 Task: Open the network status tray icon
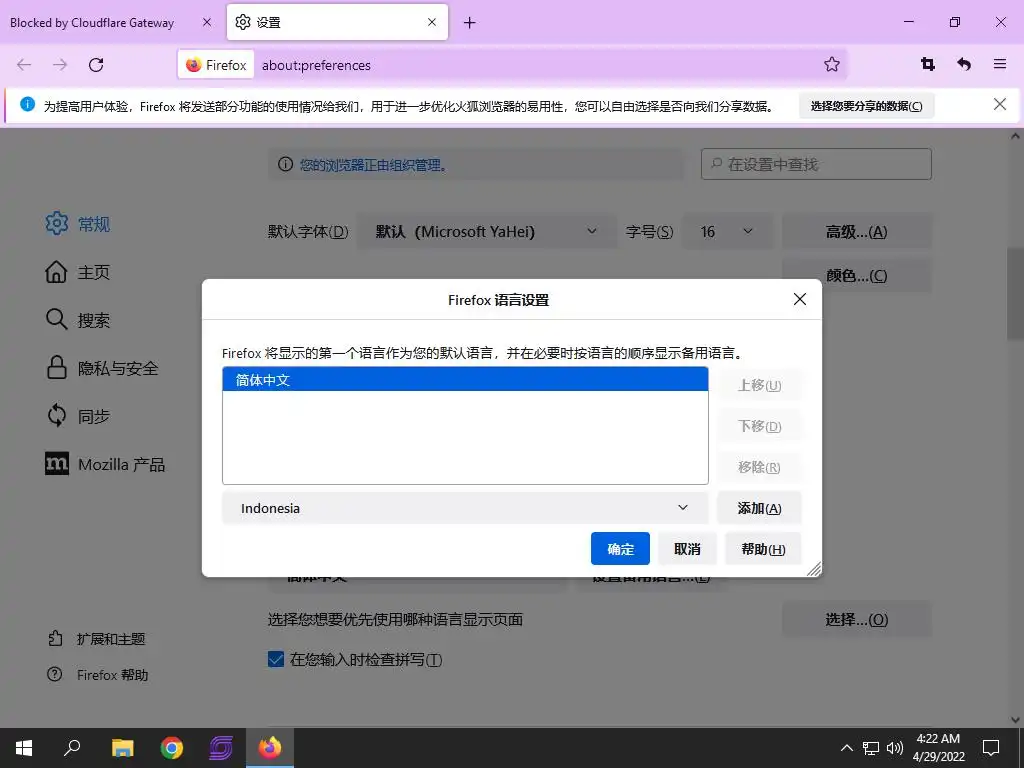(871, 748)
